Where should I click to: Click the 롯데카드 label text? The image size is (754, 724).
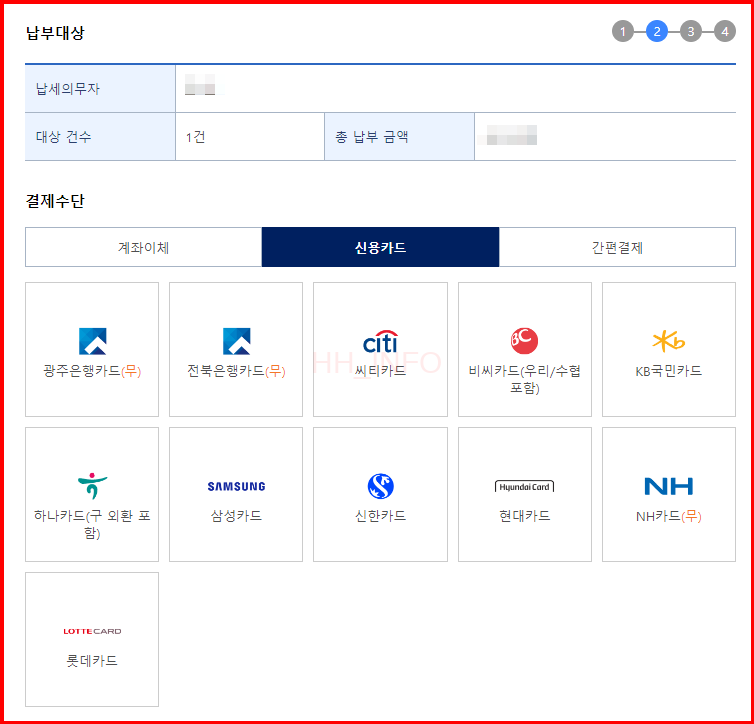pyautogui.click(x=92, y=661)
